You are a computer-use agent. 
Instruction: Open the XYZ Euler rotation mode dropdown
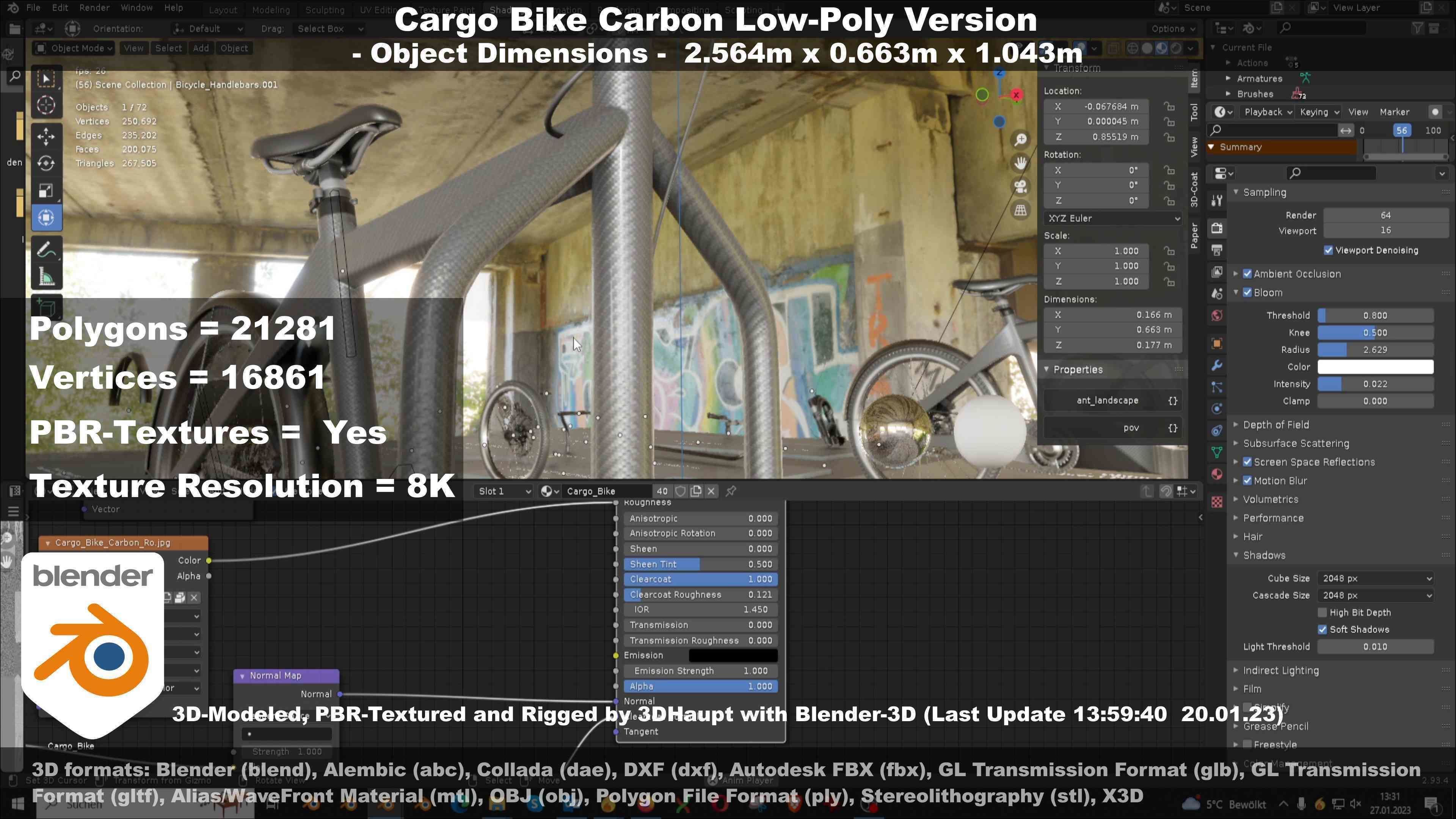point(1113,218)
